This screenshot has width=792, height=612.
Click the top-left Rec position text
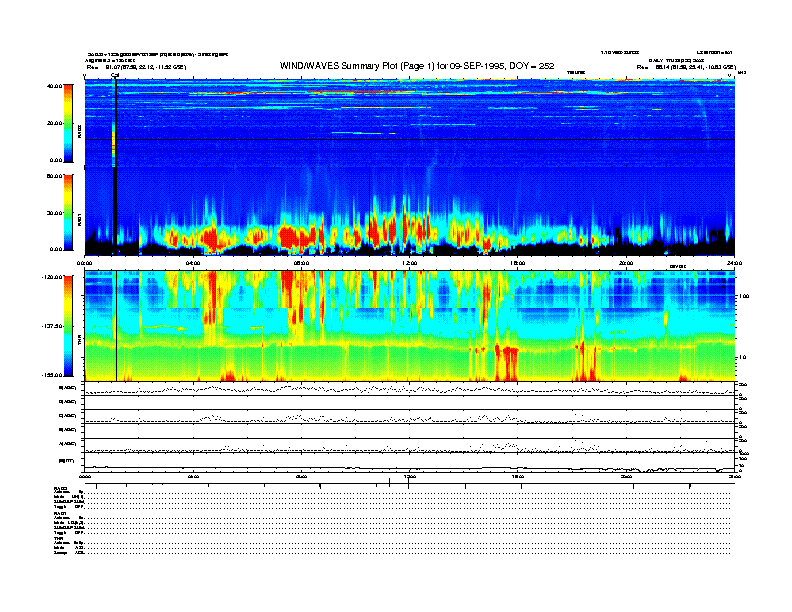(136, 67)
